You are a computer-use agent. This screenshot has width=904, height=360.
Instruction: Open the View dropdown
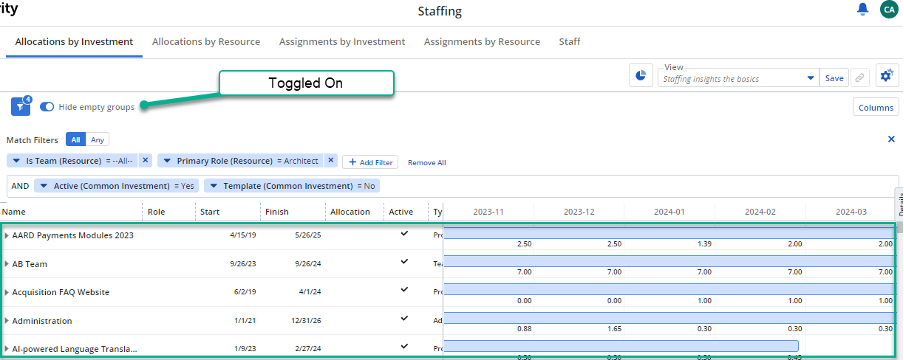click(811, 78)
